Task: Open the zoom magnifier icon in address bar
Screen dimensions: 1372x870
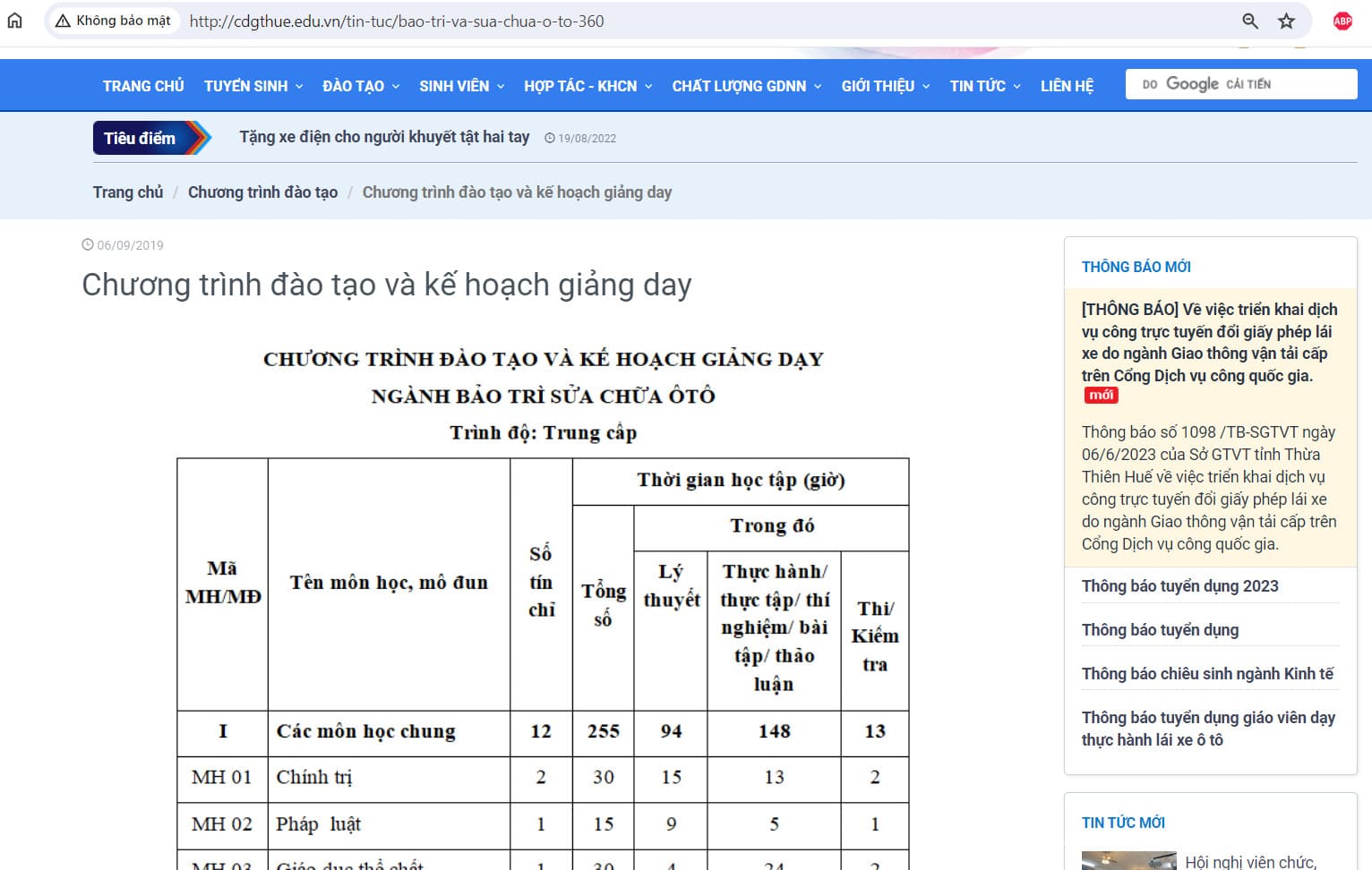Action: point(1250,21)
